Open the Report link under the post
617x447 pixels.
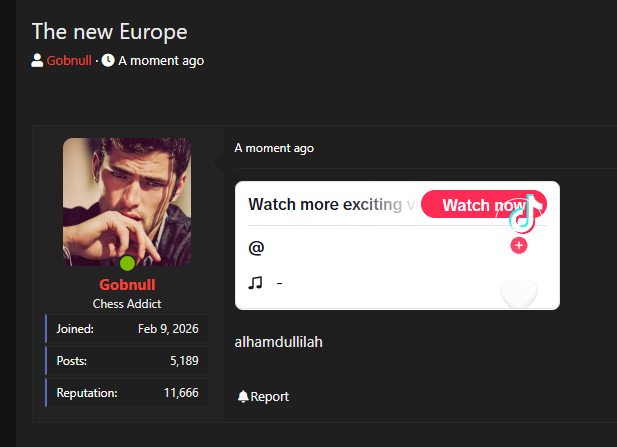(270, 397)
